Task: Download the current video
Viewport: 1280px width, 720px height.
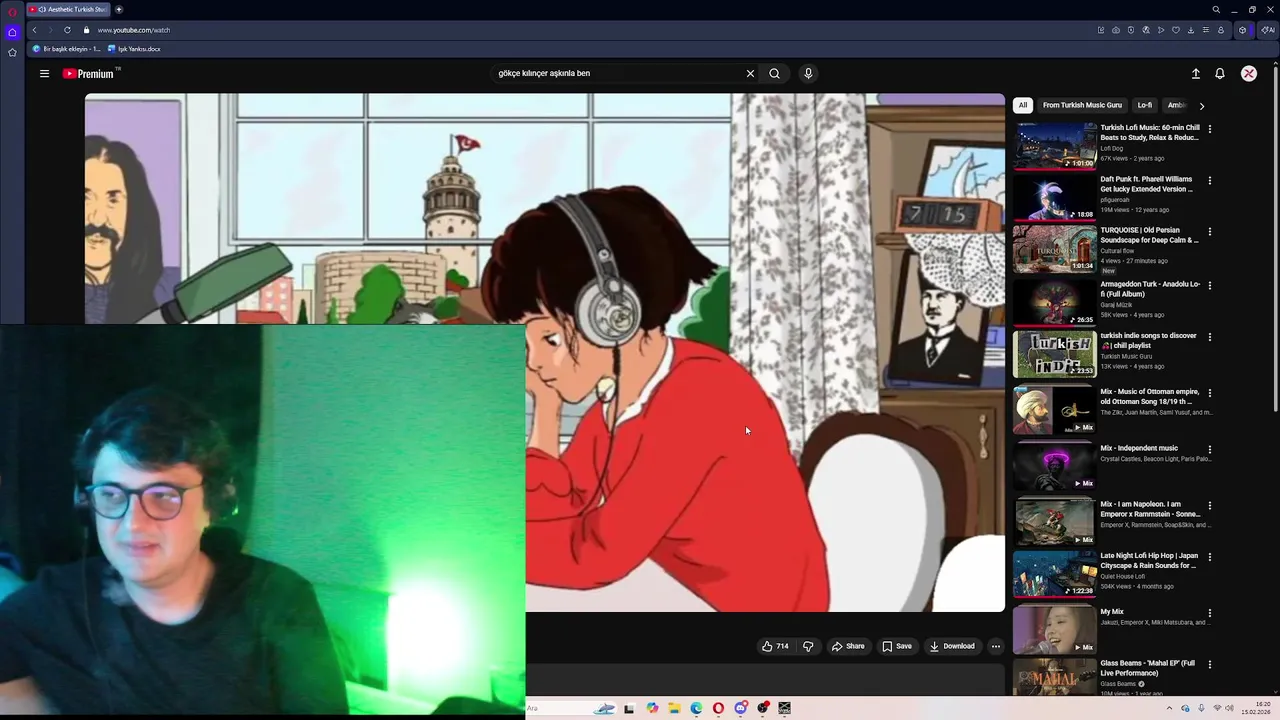Action: pos(952,646)
